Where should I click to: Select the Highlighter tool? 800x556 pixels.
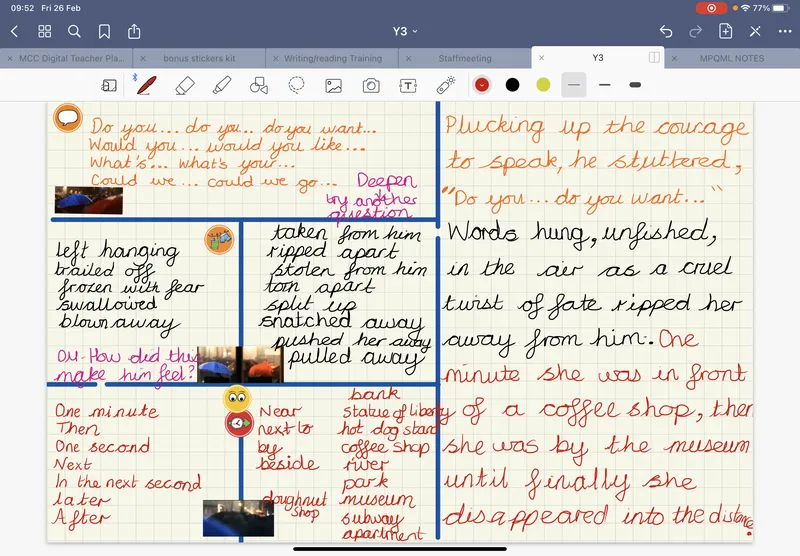pos(221,85)
